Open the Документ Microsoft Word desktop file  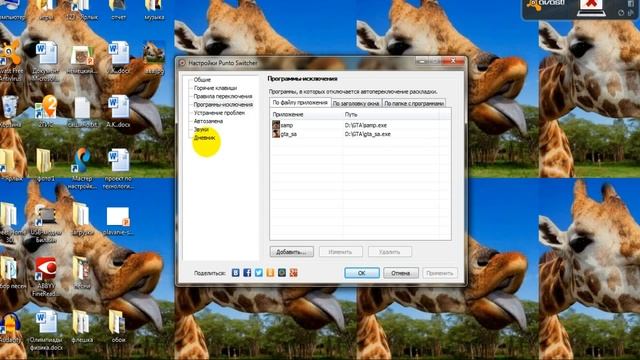(46, 61)
